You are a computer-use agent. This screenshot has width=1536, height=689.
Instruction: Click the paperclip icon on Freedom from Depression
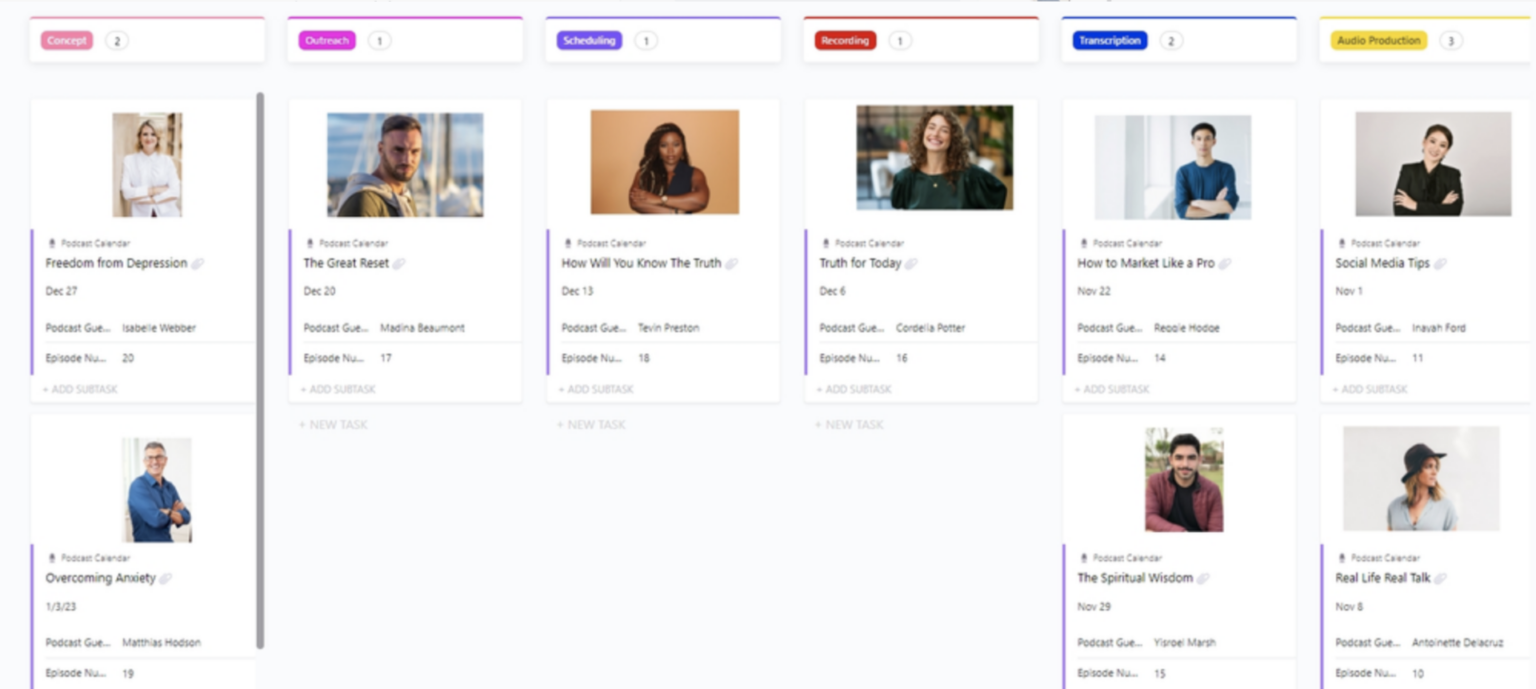[199, 263]
